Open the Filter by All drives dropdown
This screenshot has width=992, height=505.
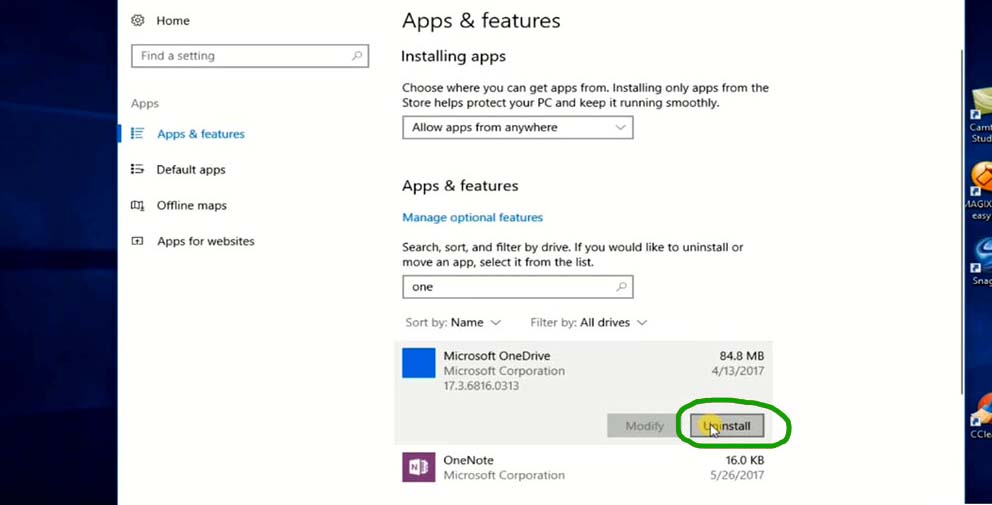click(588, 323)
